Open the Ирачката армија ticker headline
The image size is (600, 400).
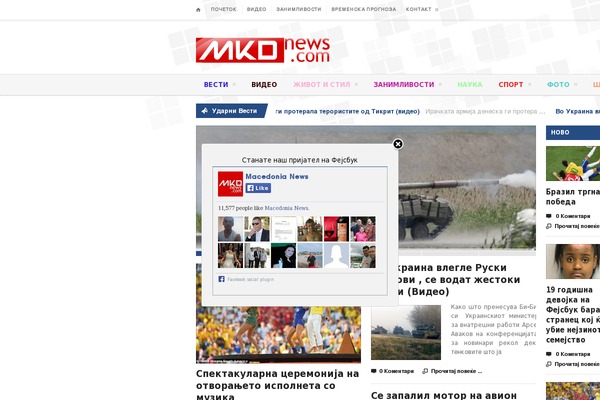pyautogui.click(x=485, y=111)
